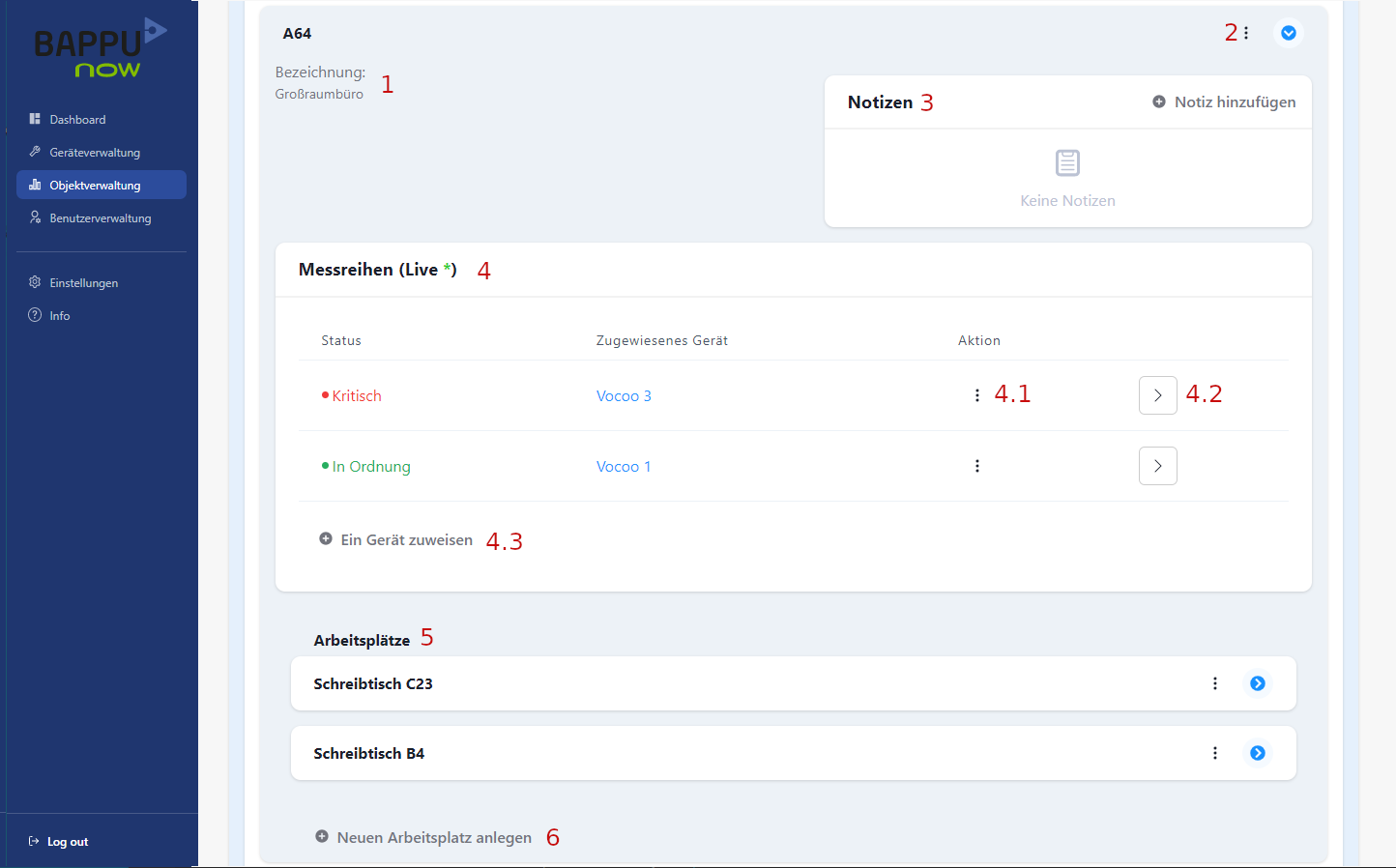Click the In Ordnung status text

pyautogui.click(x=371, y=466)
